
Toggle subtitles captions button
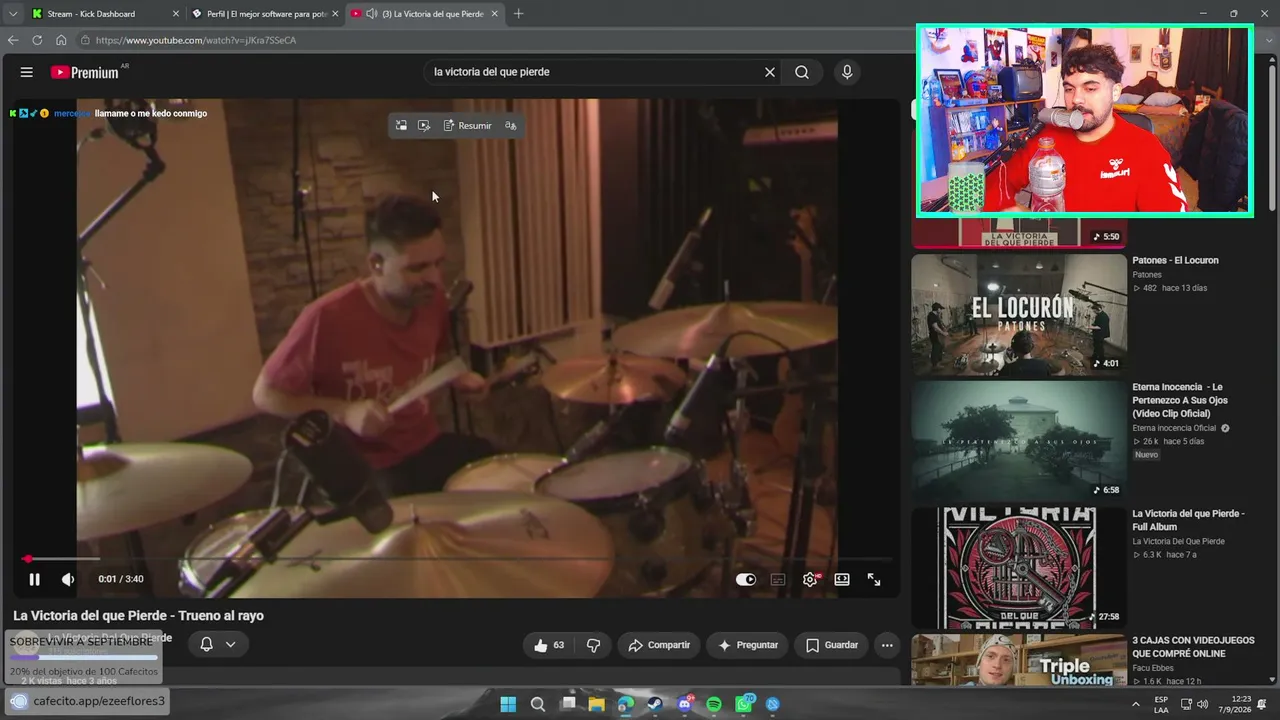pos(779,579)
